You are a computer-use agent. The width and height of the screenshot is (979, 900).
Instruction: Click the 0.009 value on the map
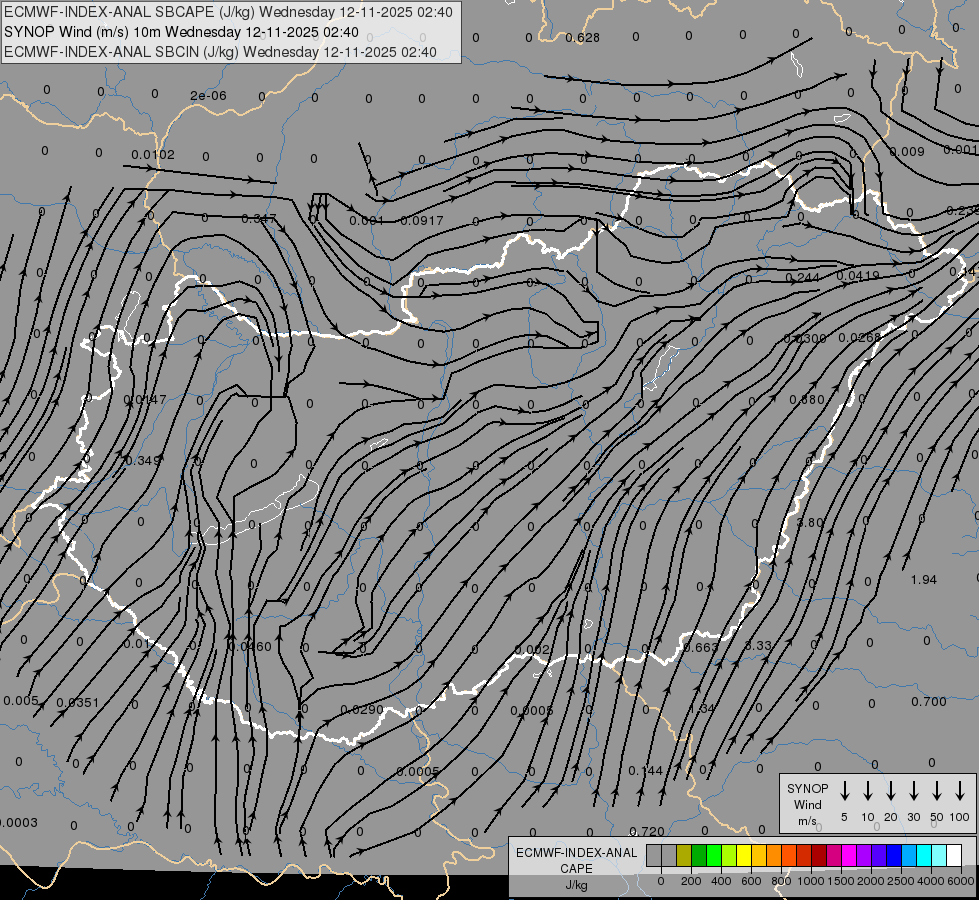pyautogui.click(x=907, y=151)
